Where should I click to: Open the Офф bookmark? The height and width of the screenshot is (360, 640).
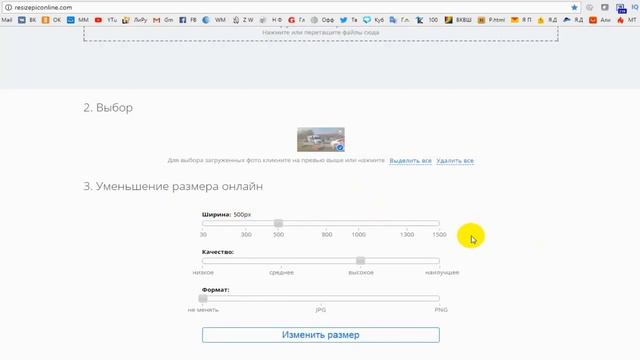[322, 20]
